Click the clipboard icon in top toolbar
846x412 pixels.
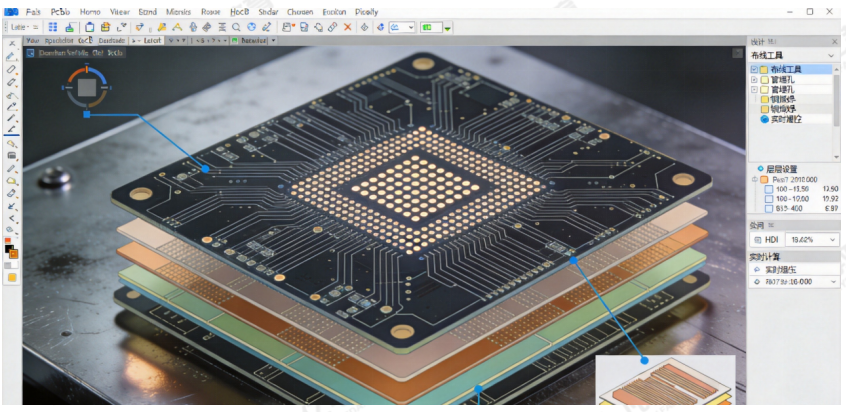pyautogui.click(x=90, y=27)
